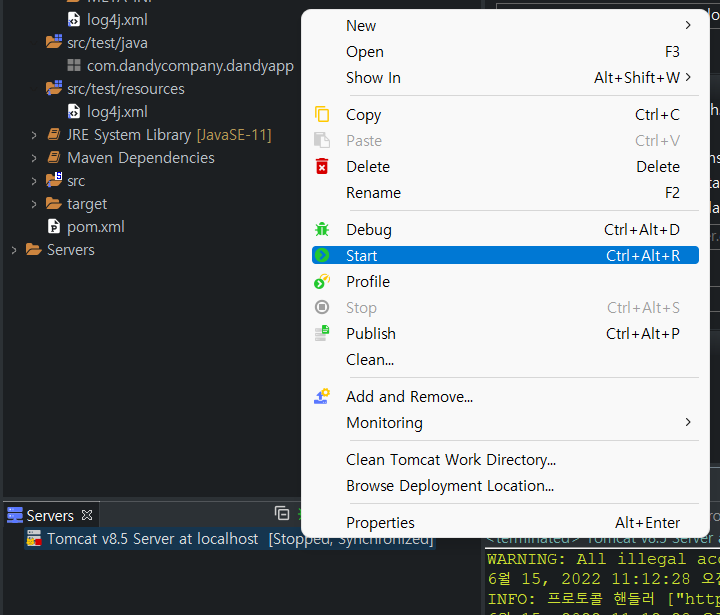
Task: Choose Browse Deployment Location...
Action: [505, 485]
